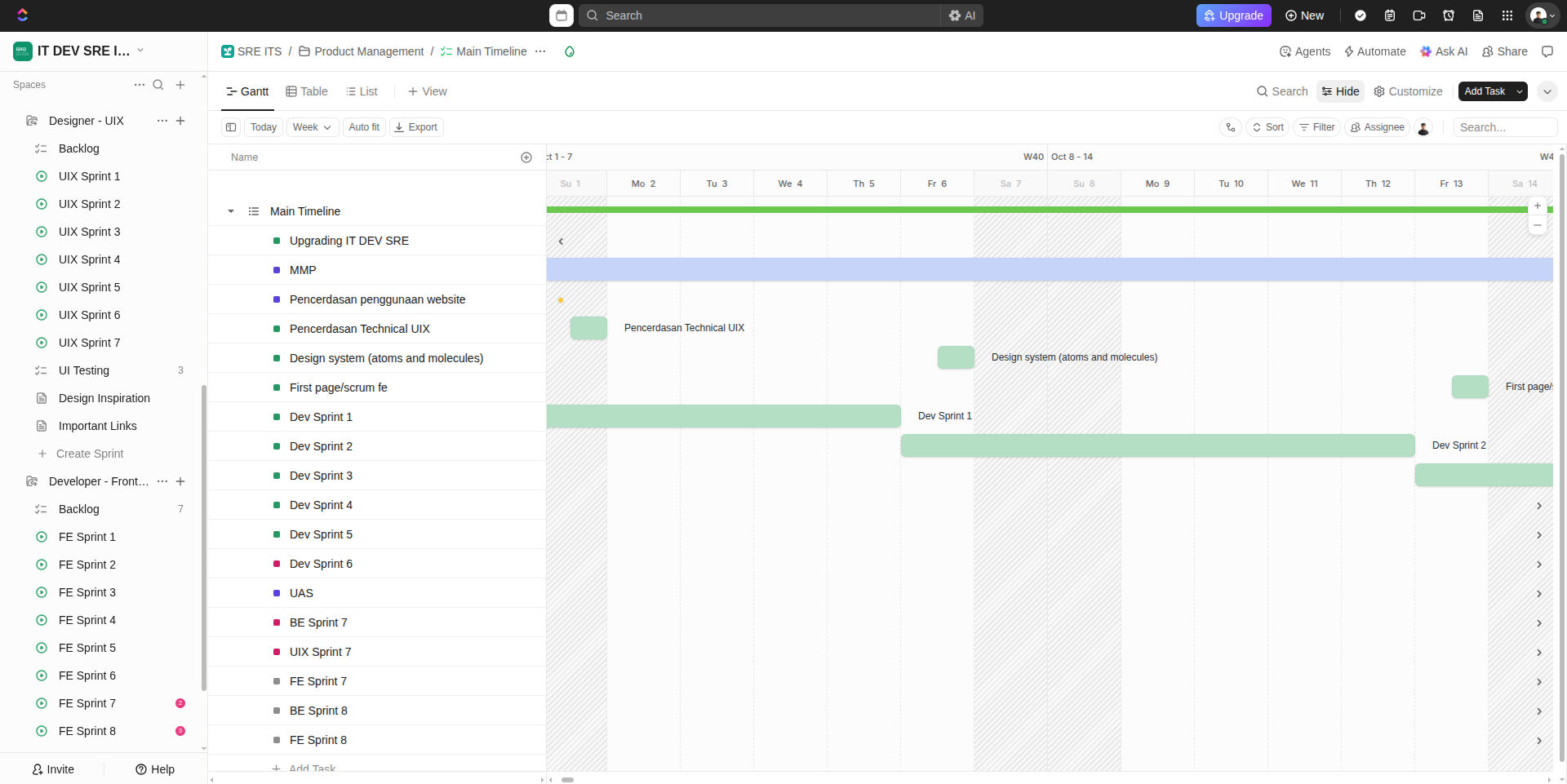The image size is (1567, 784).
Task: Open Ask AI assistant
Action: click(1444, 51)
